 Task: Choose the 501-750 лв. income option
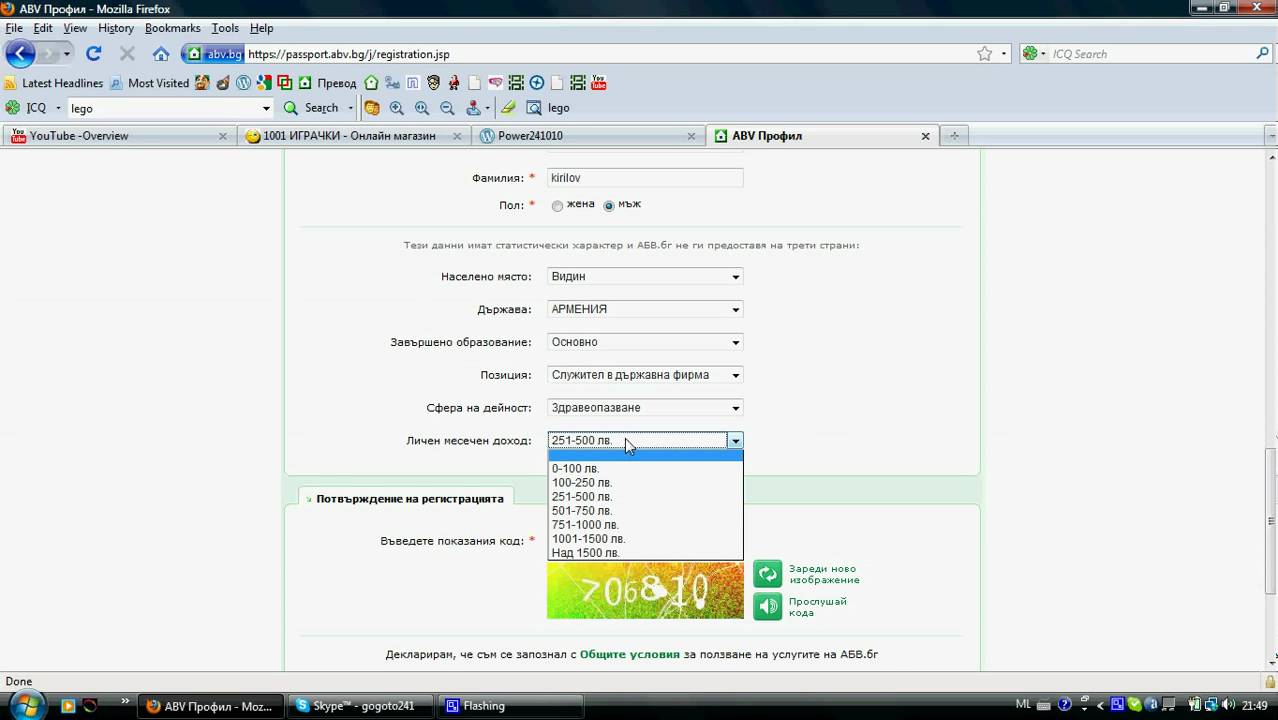click(645, 511)
